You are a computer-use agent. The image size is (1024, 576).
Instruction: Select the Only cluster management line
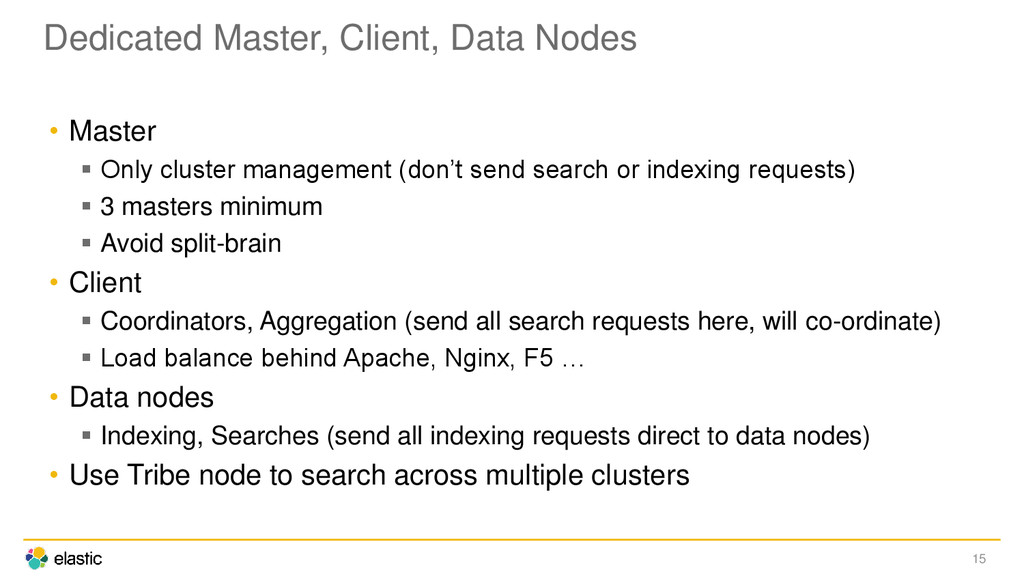[477, 170]
